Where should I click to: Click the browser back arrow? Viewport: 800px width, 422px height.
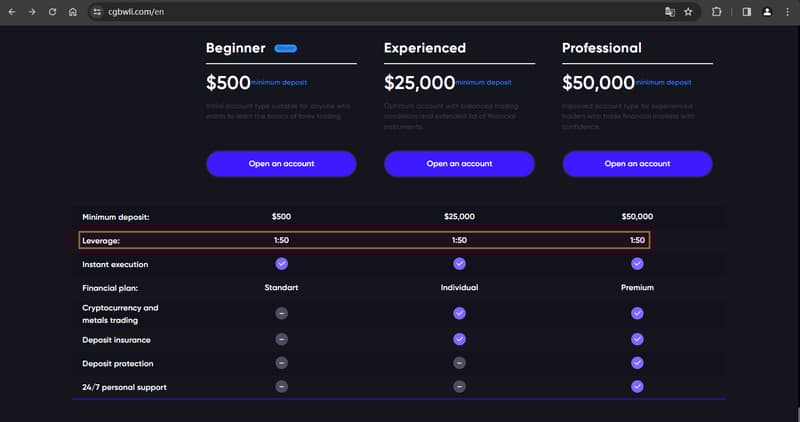pyautogui.click(x=12, y=12)
